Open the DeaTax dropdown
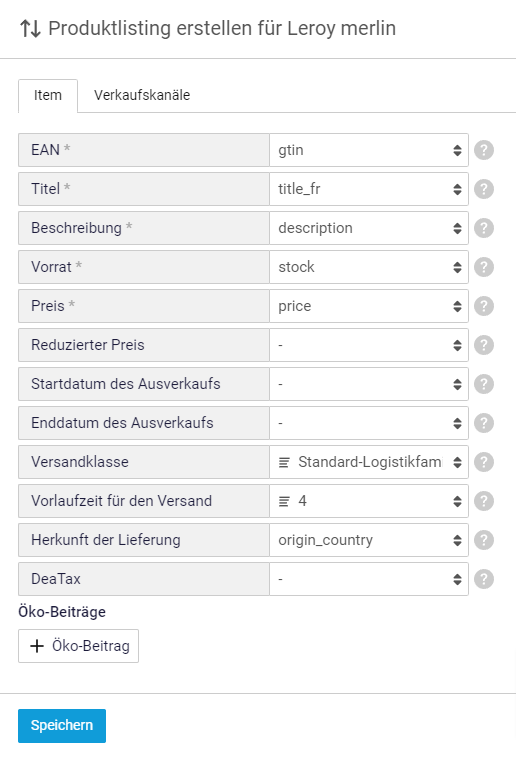Viewport: 516px width, 757px height. pos(369,579)
